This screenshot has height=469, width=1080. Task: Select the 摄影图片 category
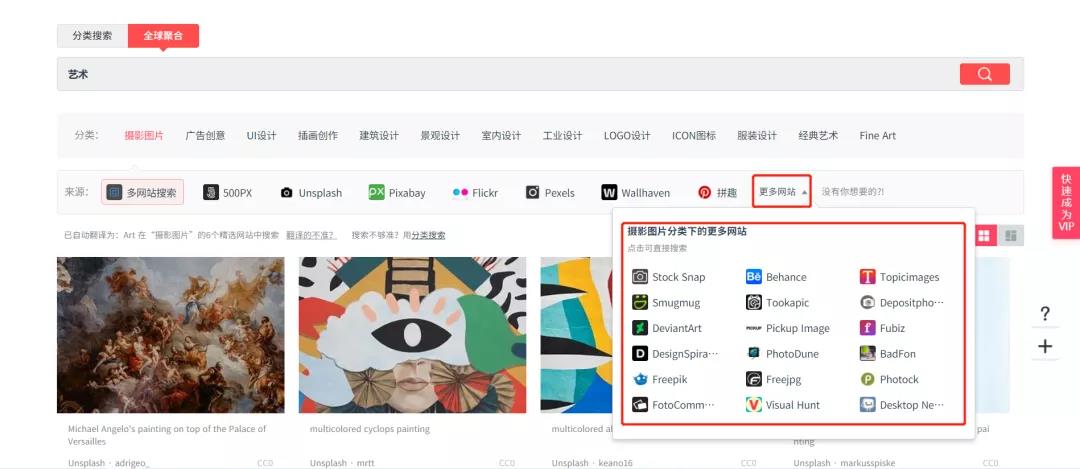[x=144, y=136]
